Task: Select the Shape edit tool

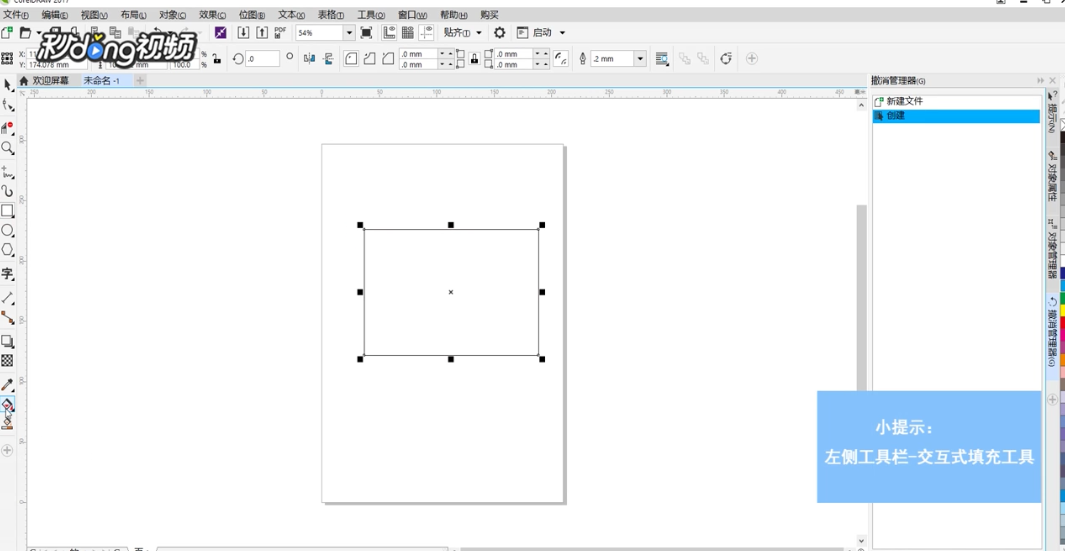Action: coord(7,105)
